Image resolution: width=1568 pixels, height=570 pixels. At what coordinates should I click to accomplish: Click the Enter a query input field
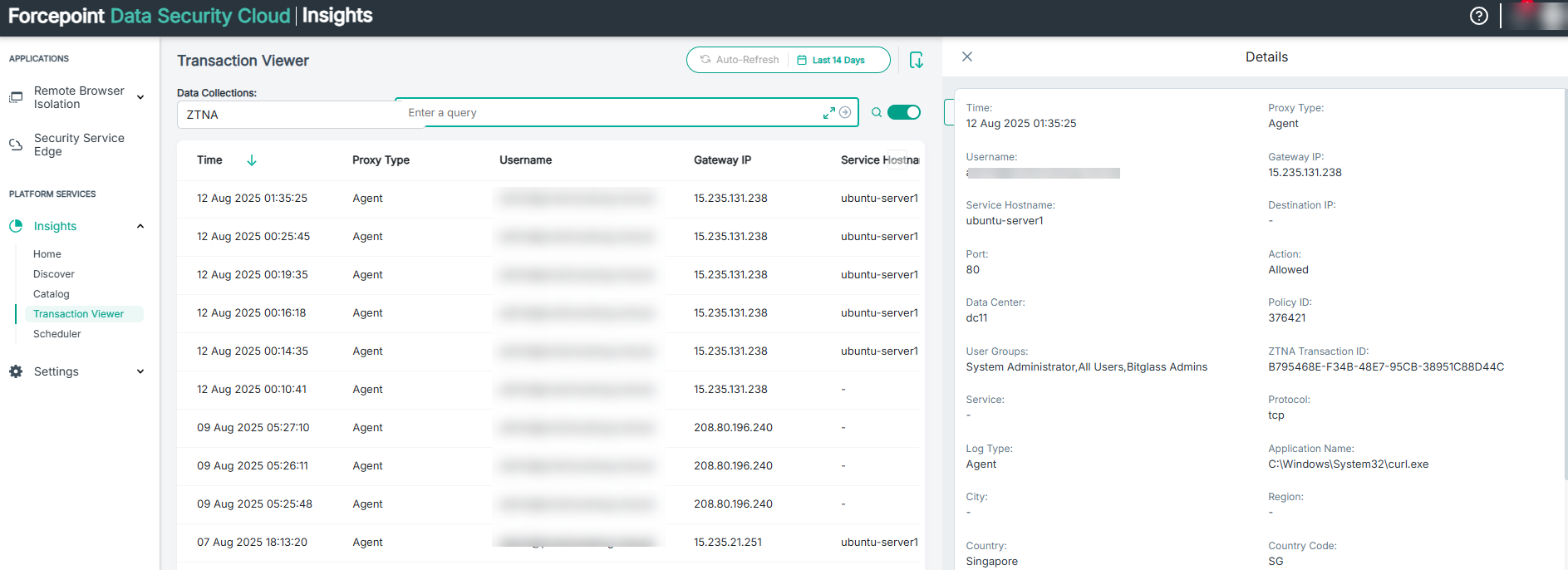click(x=607, y=113)
